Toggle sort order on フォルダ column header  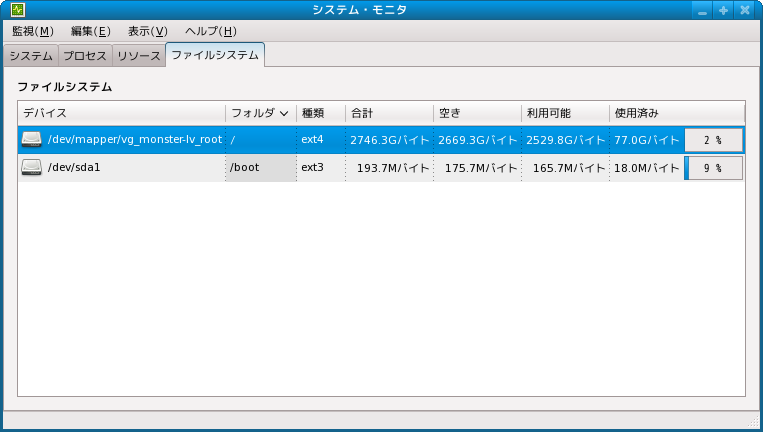pyautogui.click(x=260, y=113)
